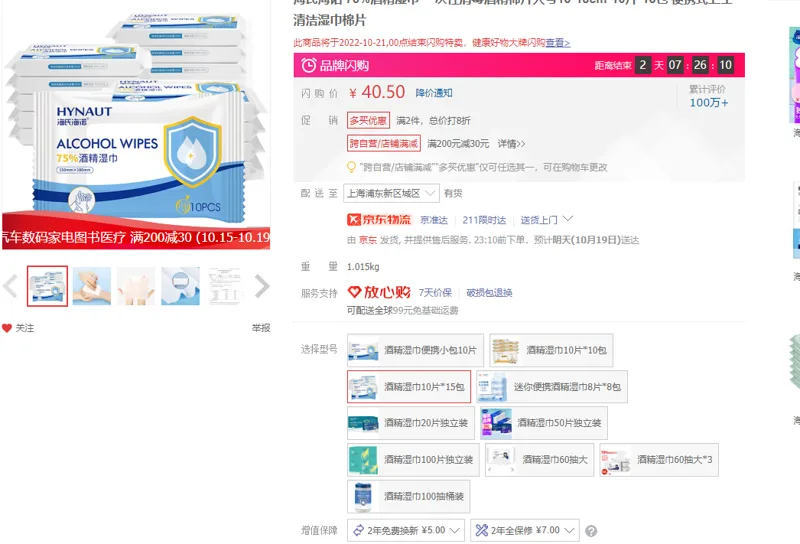Open the 2年免费换新 ¥5.00 dropdown
Viewport: 800px width, 544px height.
406,531
